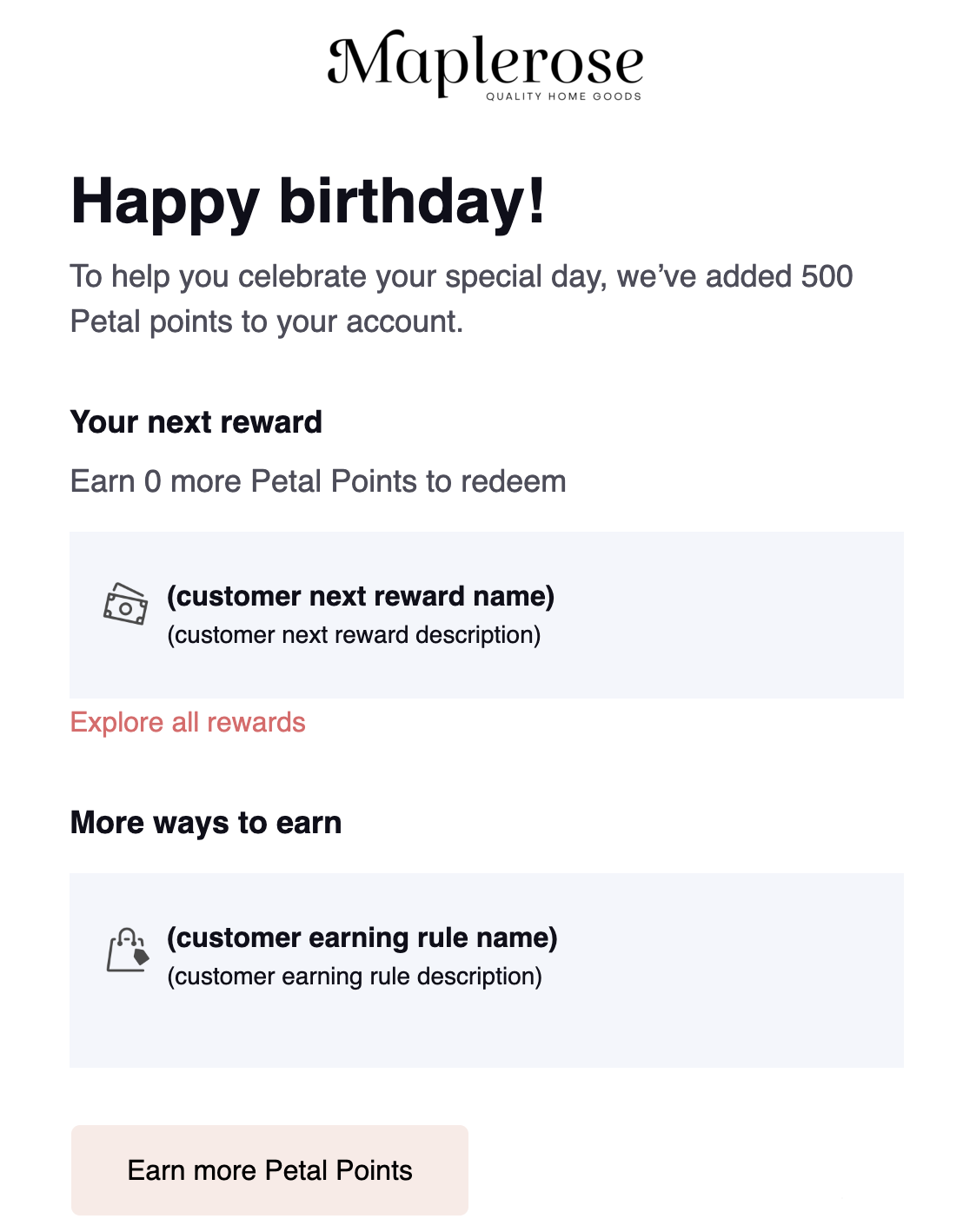Viewport: 963px width, 1232px height.
Task: Open the Explore all rewards link
Action: click(x=188, y=722)
